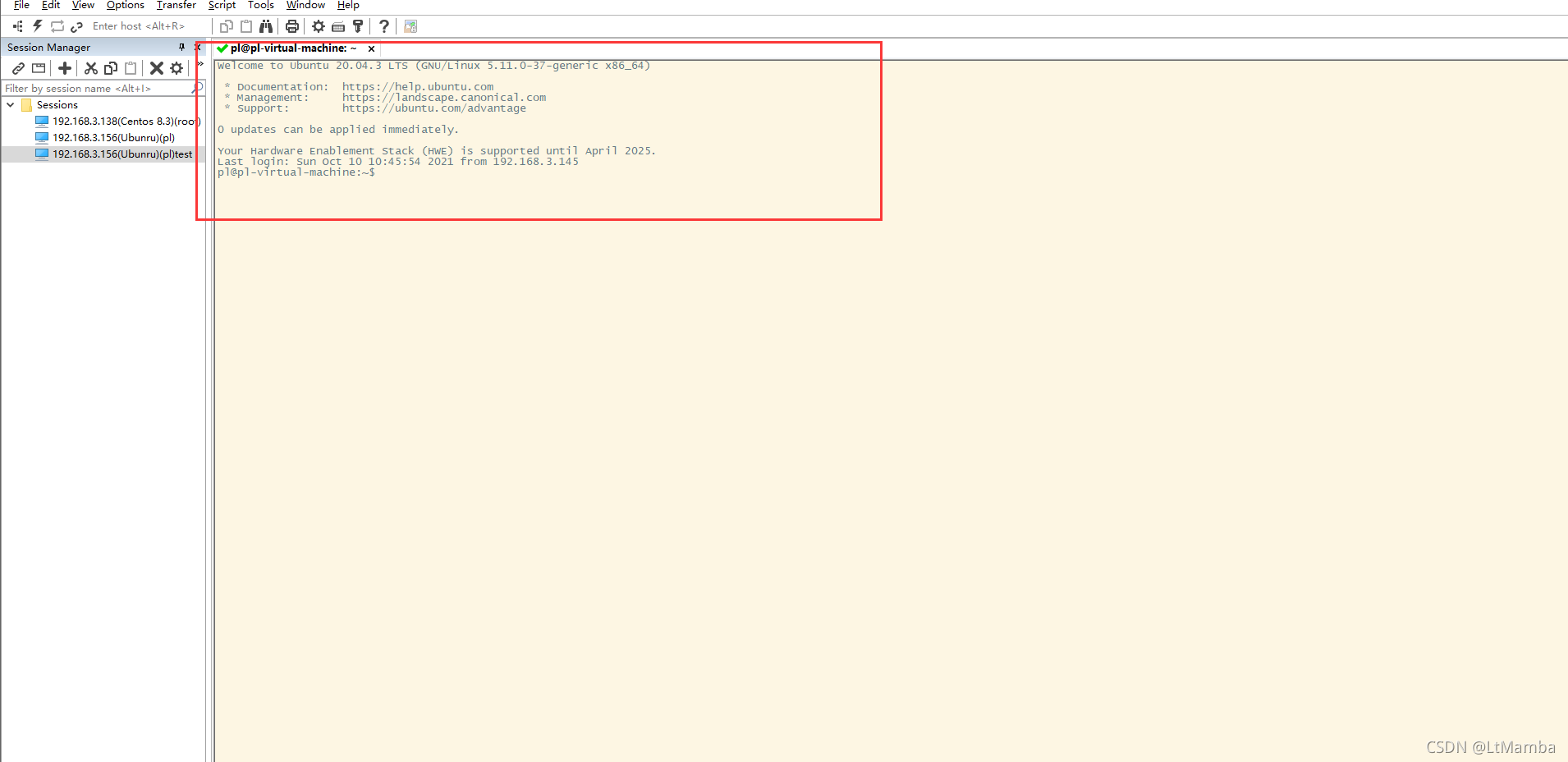
Task: Click the Reconnect arrows icon in toolbar
Action: click(57, 26)
